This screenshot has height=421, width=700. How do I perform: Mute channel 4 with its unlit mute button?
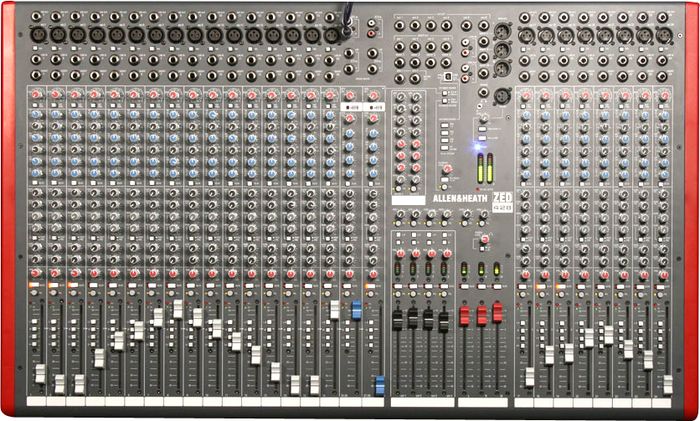click(x=94, y=285)
